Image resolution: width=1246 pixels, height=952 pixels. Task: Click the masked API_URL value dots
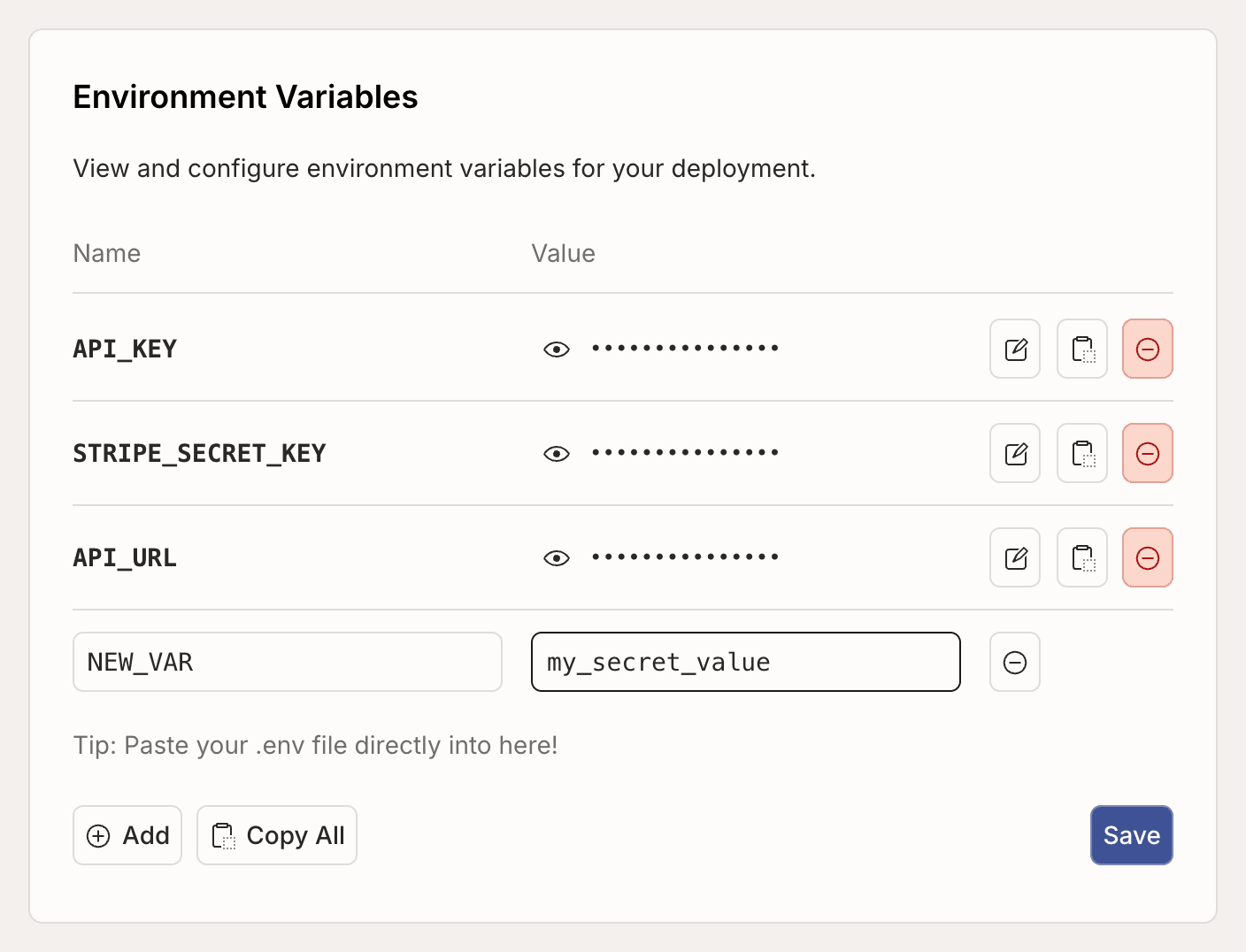tap(685, 557)
